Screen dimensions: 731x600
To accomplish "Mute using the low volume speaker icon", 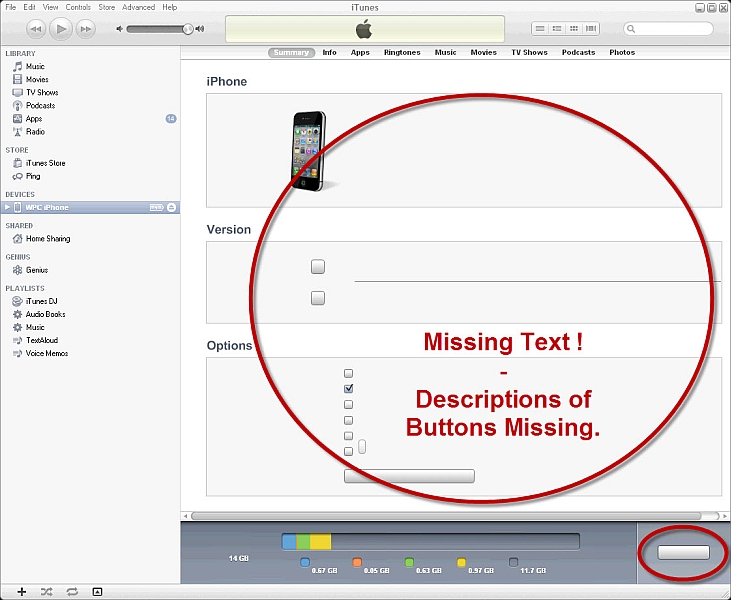I will point(119,29).
